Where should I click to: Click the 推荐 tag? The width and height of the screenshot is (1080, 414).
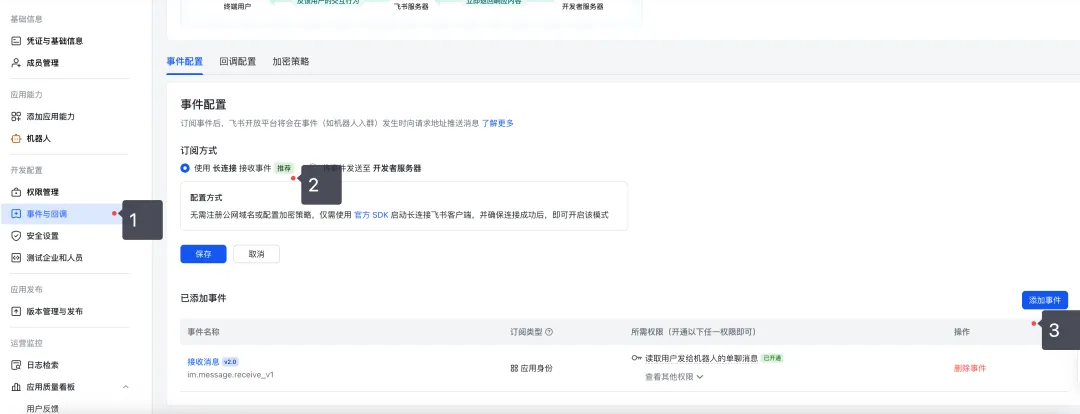[284, 168]
